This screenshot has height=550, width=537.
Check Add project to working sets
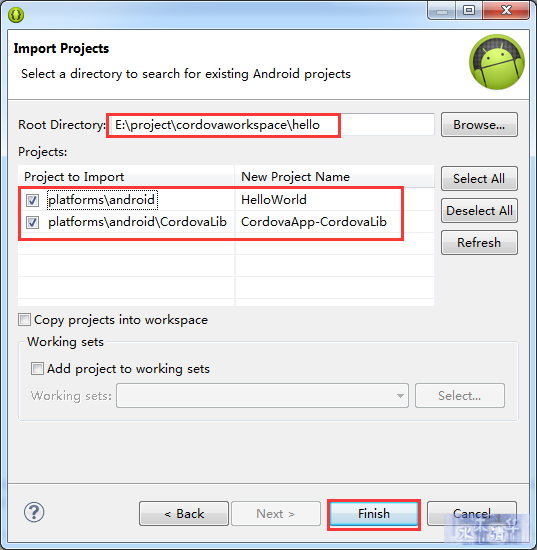point(37,369)
